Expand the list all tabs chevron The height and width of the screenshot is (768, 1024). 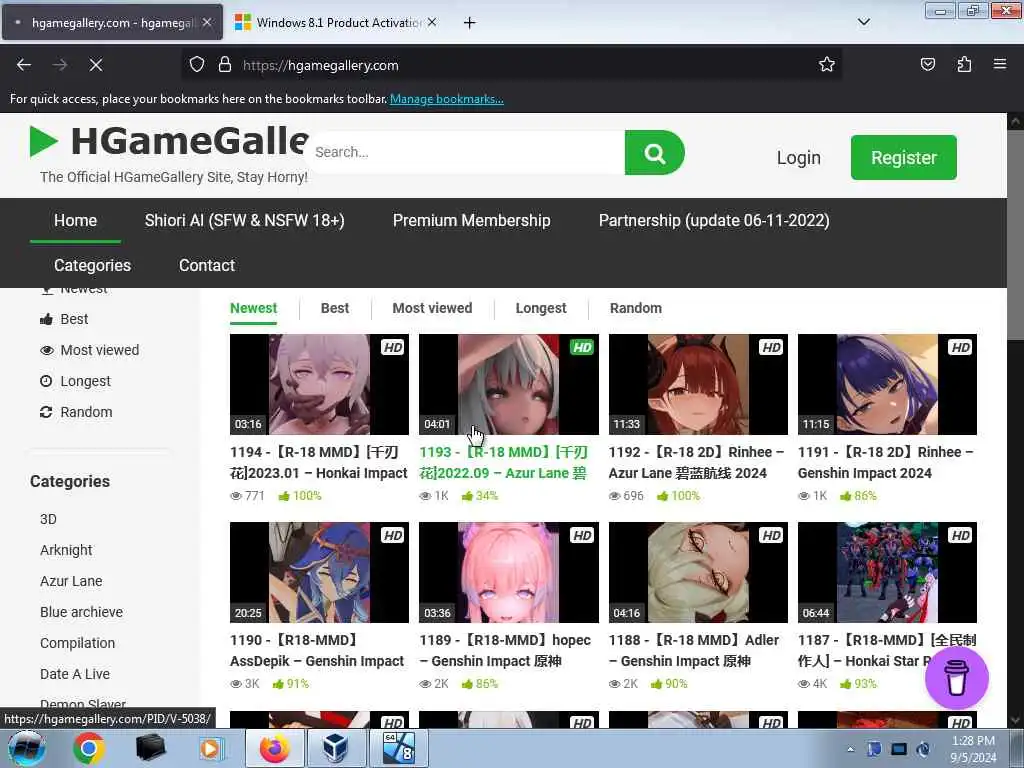click(x=863, y=22)
